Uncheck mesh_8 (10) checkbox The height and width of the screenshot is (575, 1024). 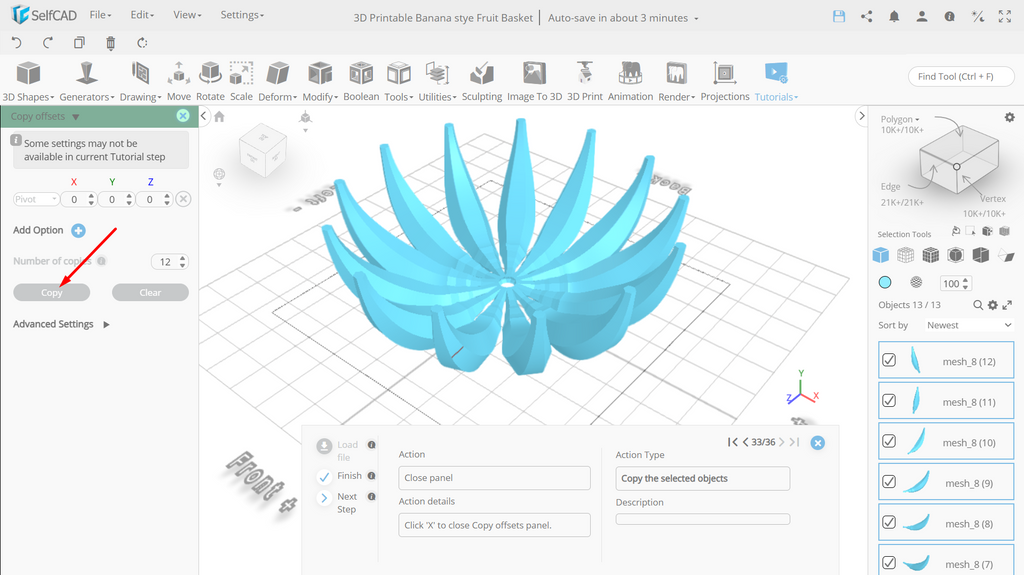click(x=889, y=441)
